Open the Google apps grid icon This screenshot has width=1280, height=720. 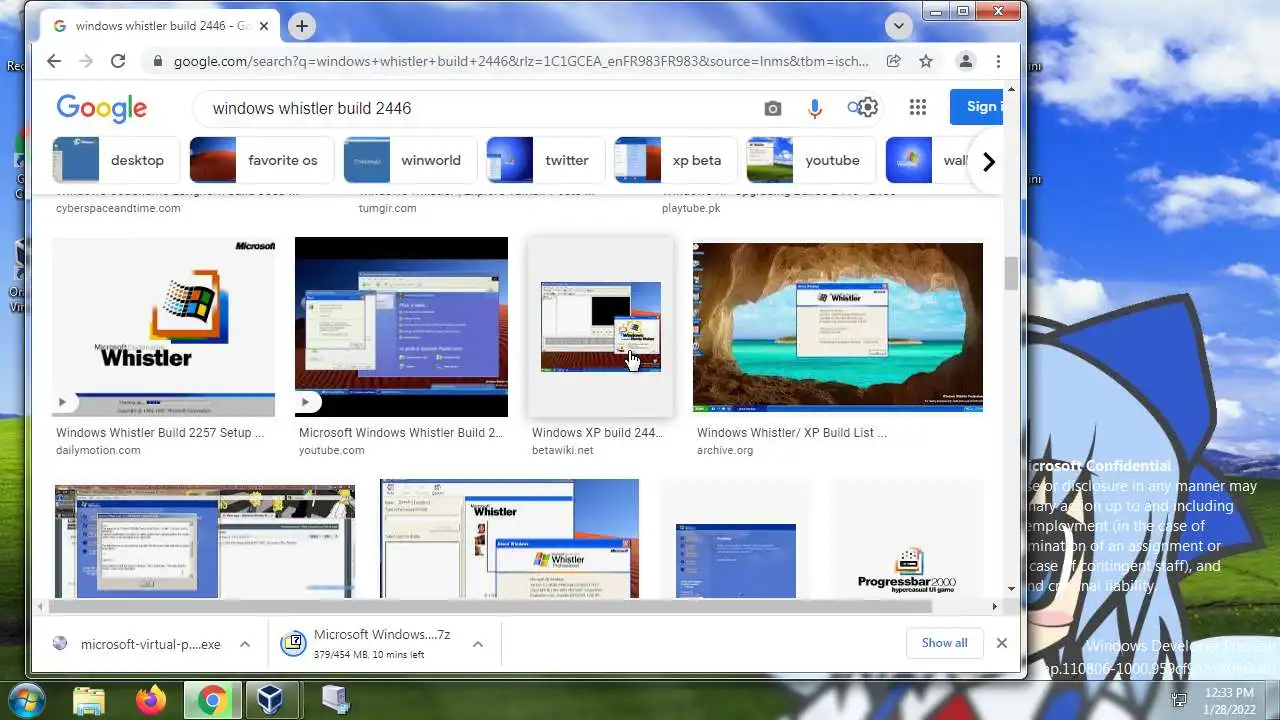tap(917, 107)
